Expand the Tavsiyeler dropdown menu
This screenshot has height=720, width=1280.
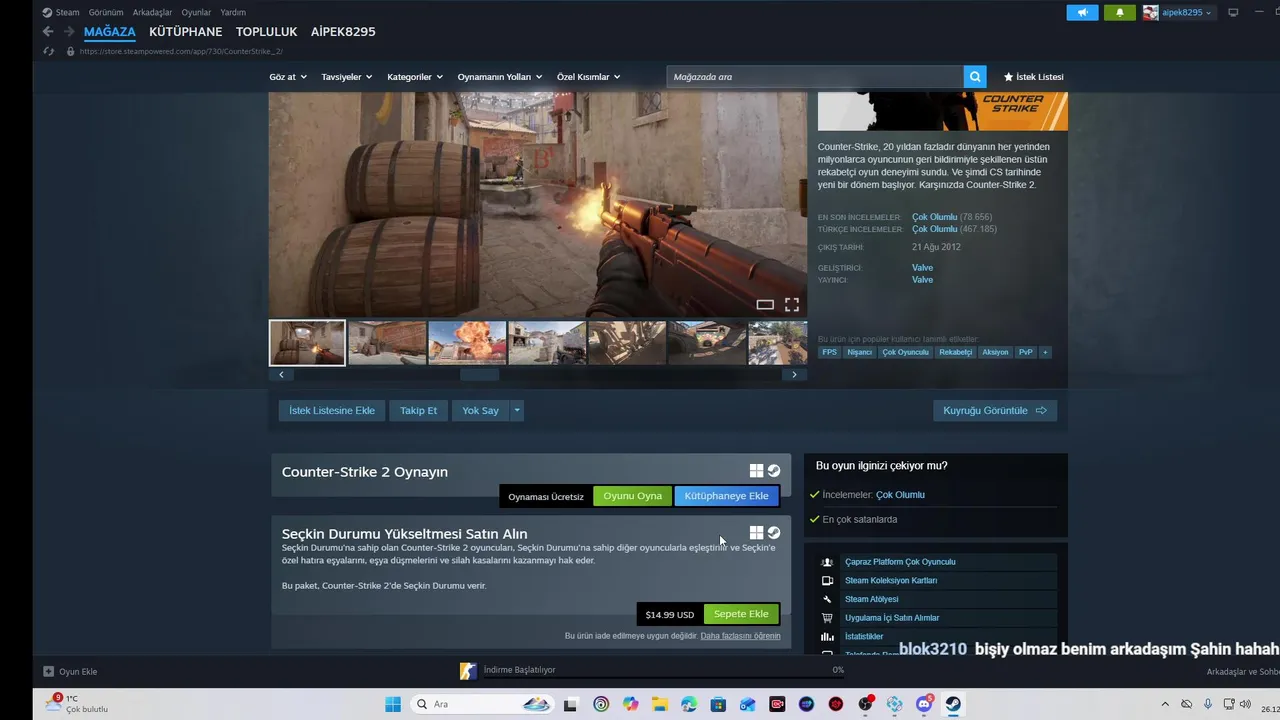[346, 77]
